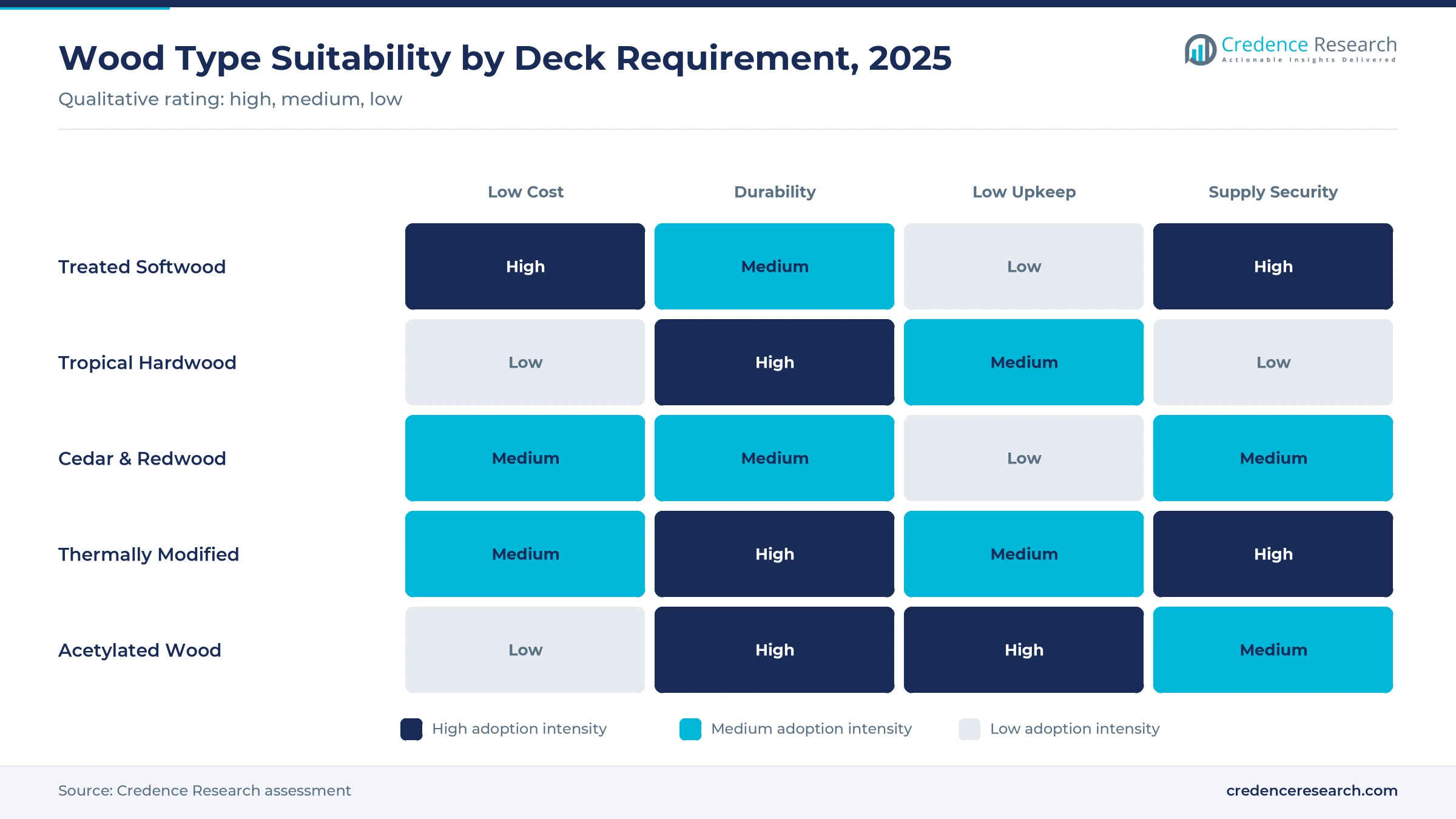
Task: Click Treated Softwood Supply Security High cell
Action: point(1273,266)
